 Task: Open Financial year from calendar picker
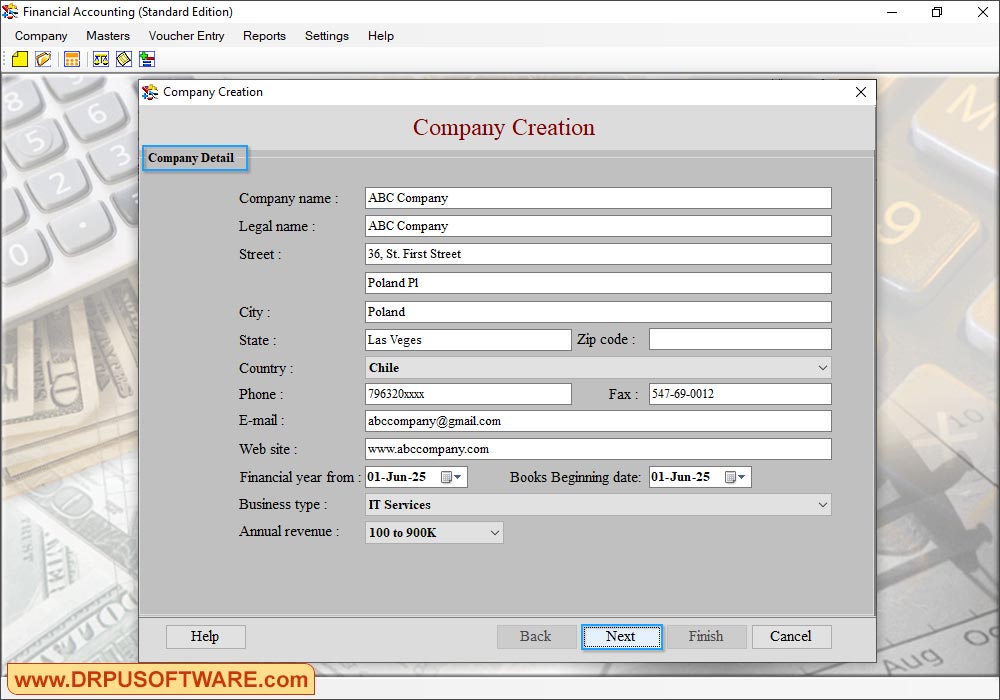451,478
